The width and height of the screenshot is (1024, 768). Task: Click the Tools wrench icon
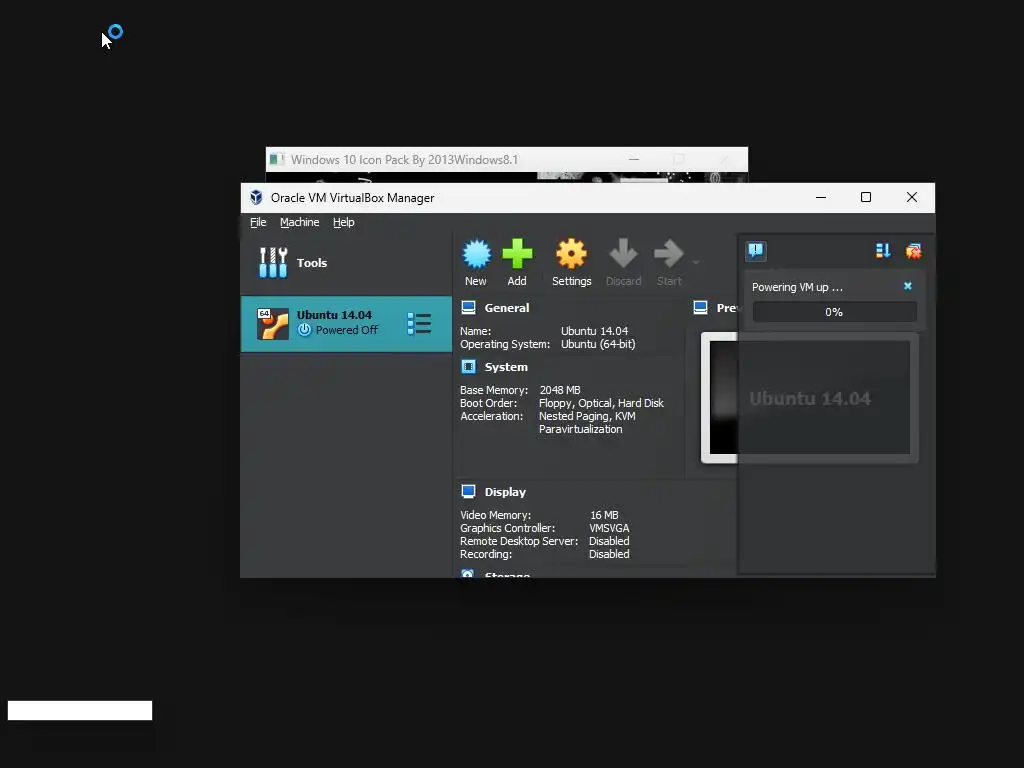[x=273, y=263]
